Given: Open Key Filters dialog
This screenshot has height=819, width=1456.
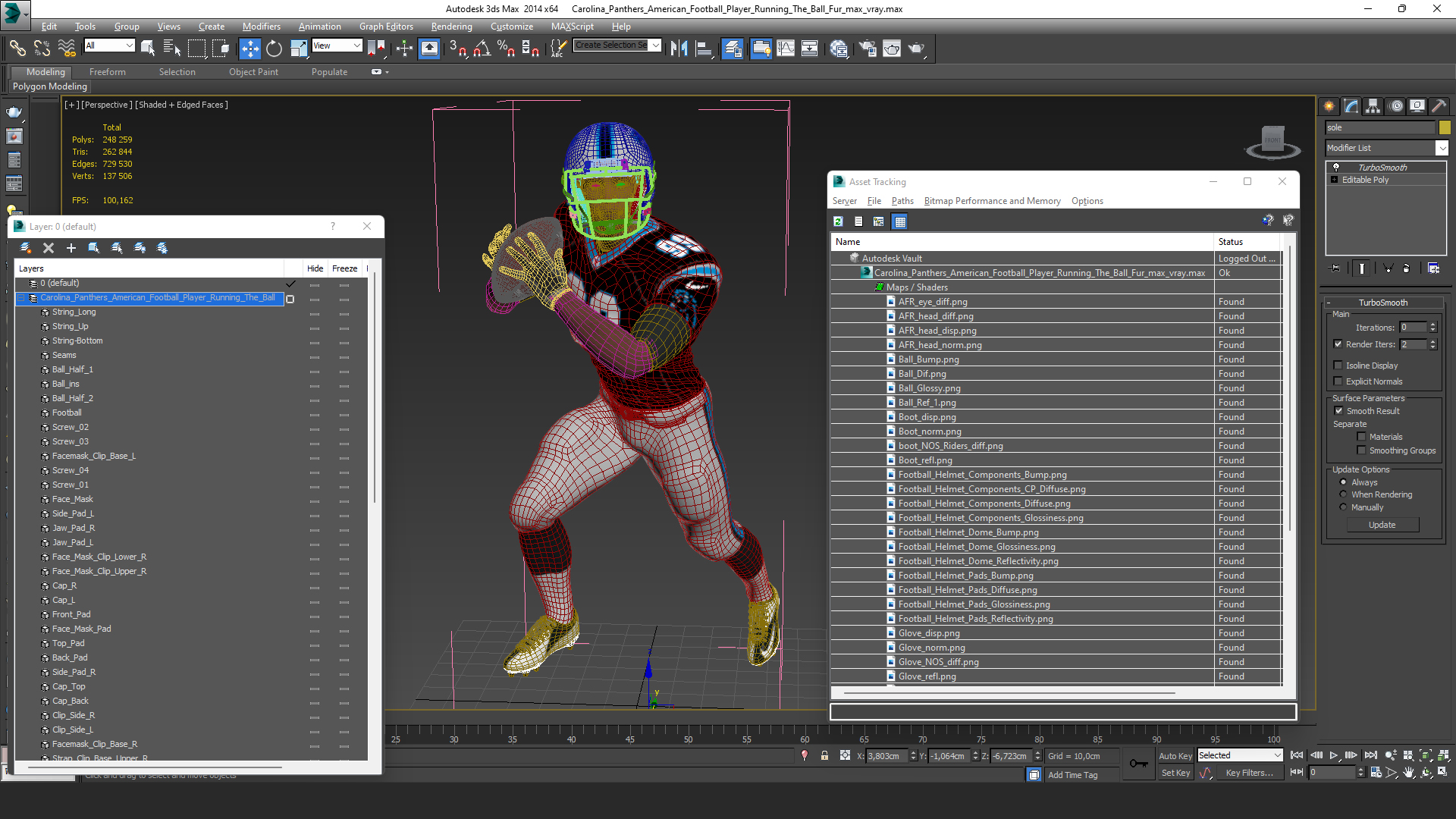Looking at the screenshot, I should coord(1249,773).
